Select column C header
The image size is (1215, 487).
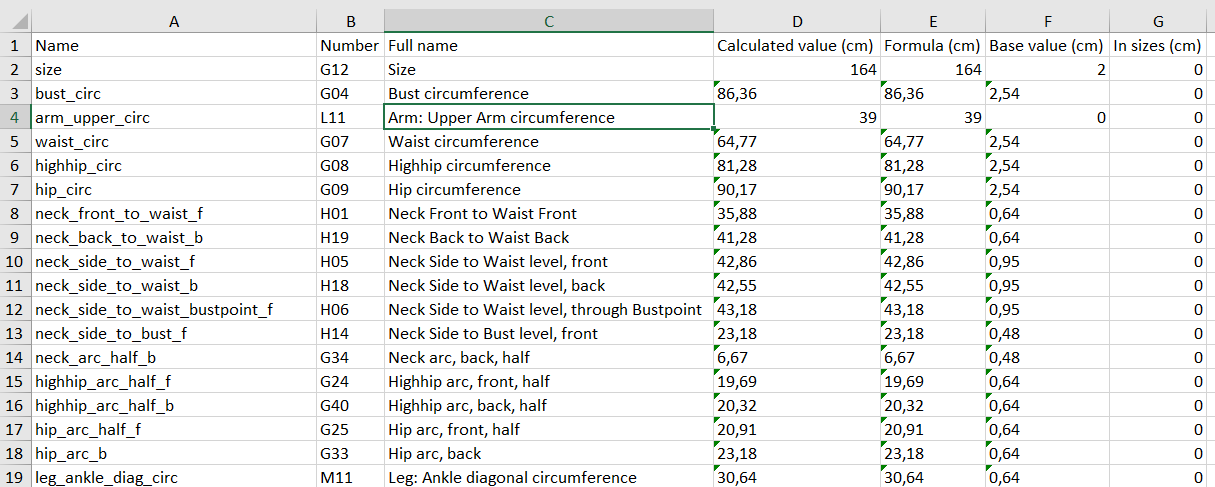(549, 21)
